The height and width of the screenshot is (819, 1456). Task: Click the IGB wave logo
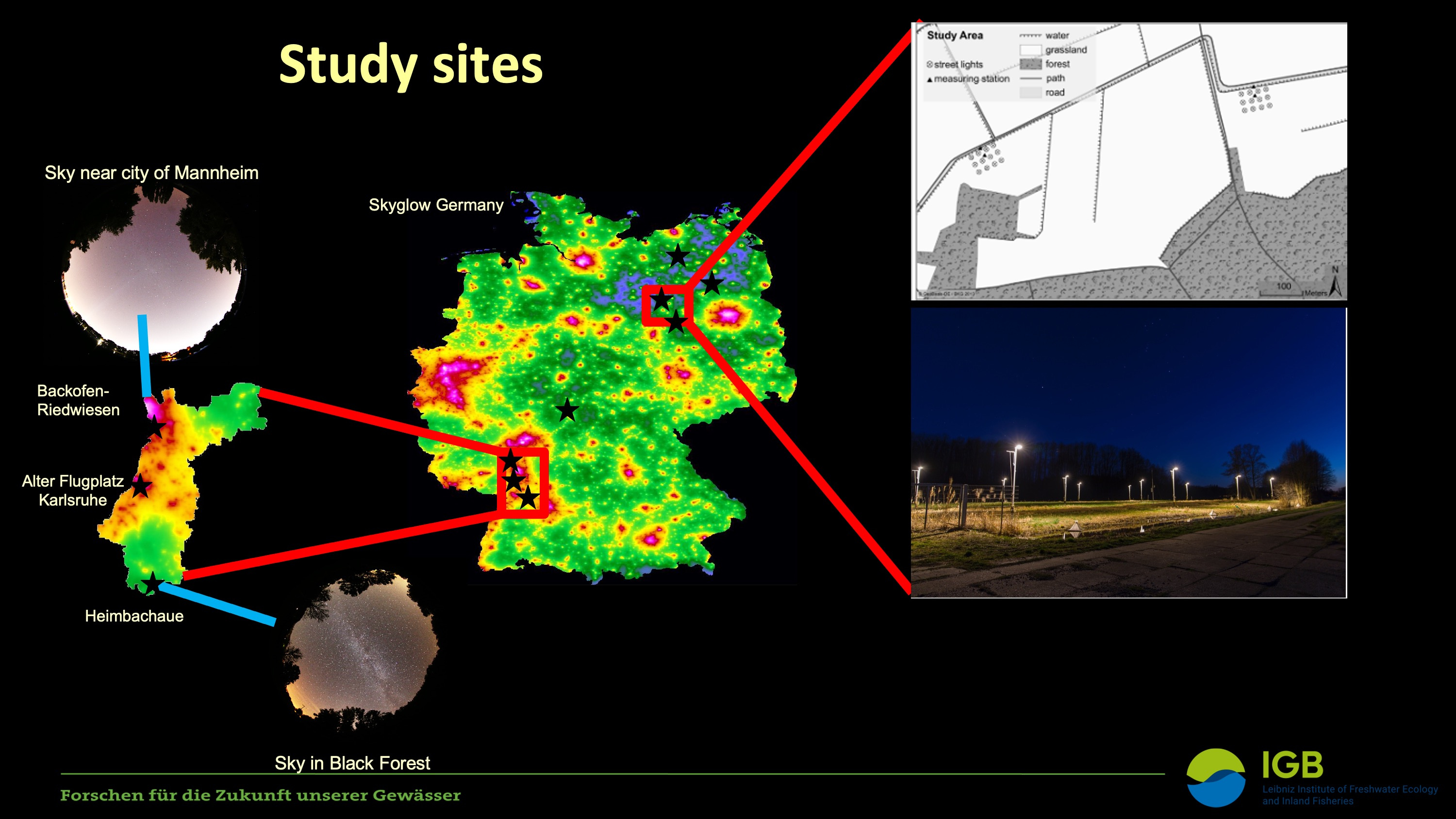click(x=1216, y=777)
